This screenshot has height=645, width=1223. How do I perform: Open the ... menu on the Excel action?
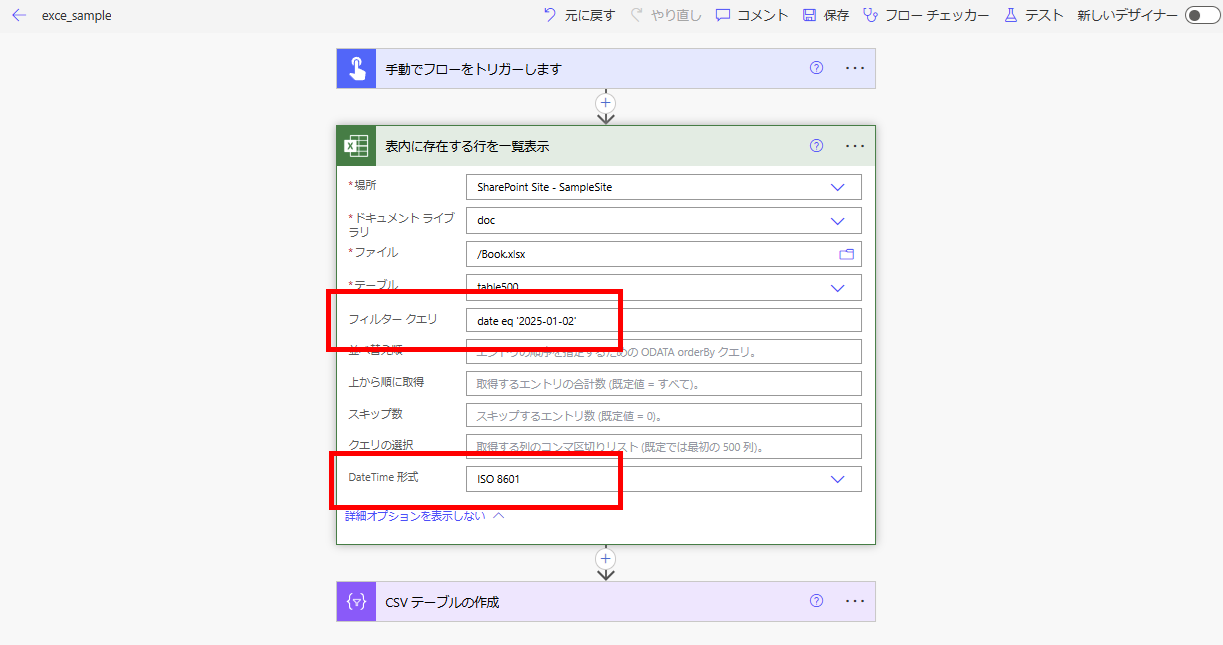(855, 145)
